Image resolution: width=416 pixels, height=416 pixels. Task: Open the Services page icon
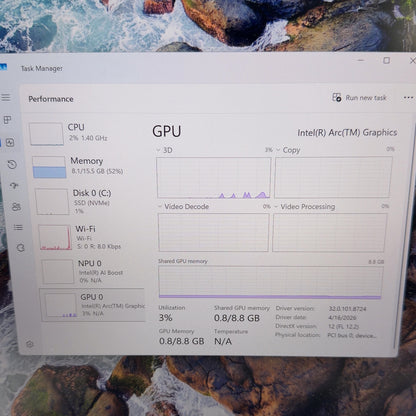pyautogui.click(x=21, y=248)
